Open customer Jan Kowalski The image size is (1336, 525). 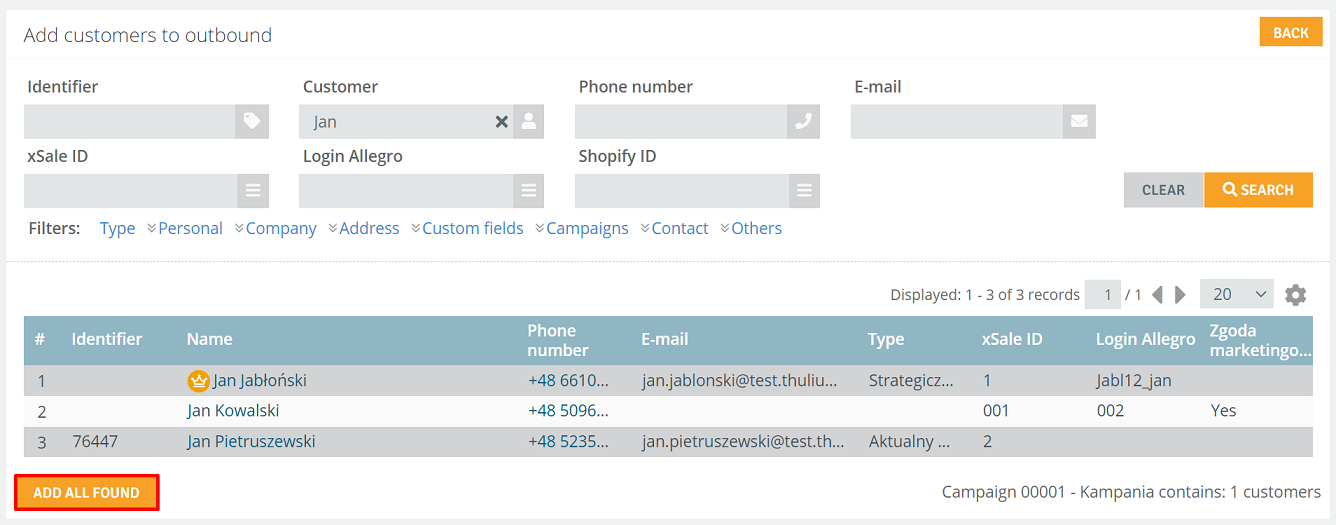233,411
